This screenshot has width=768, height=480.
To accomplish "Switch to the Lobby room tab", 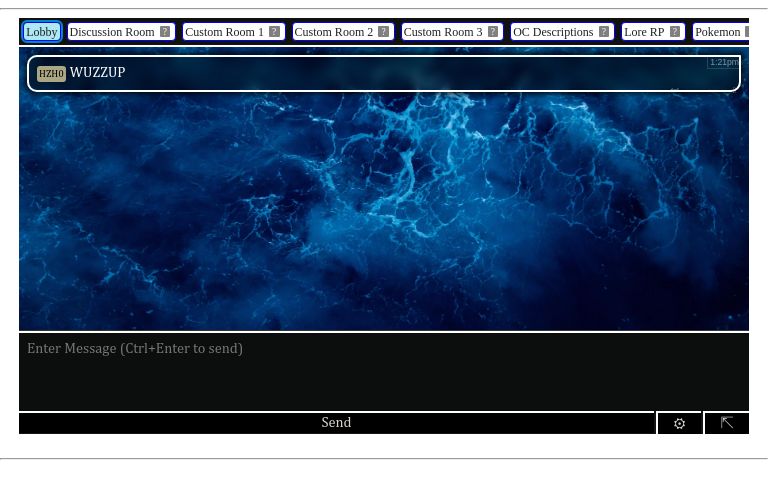I will click(x=42, y=32).
